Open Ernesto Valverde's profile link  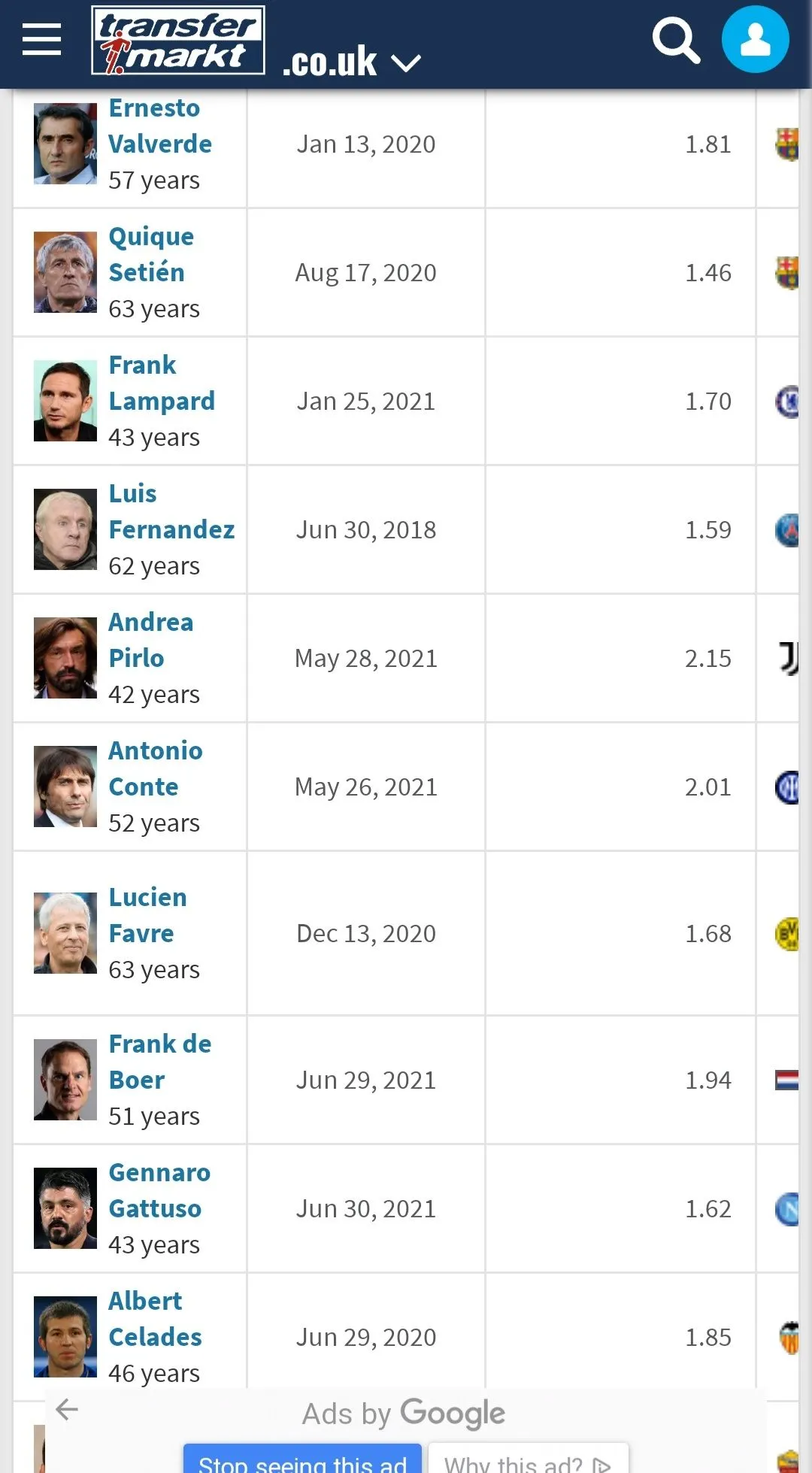pos(160,126)
